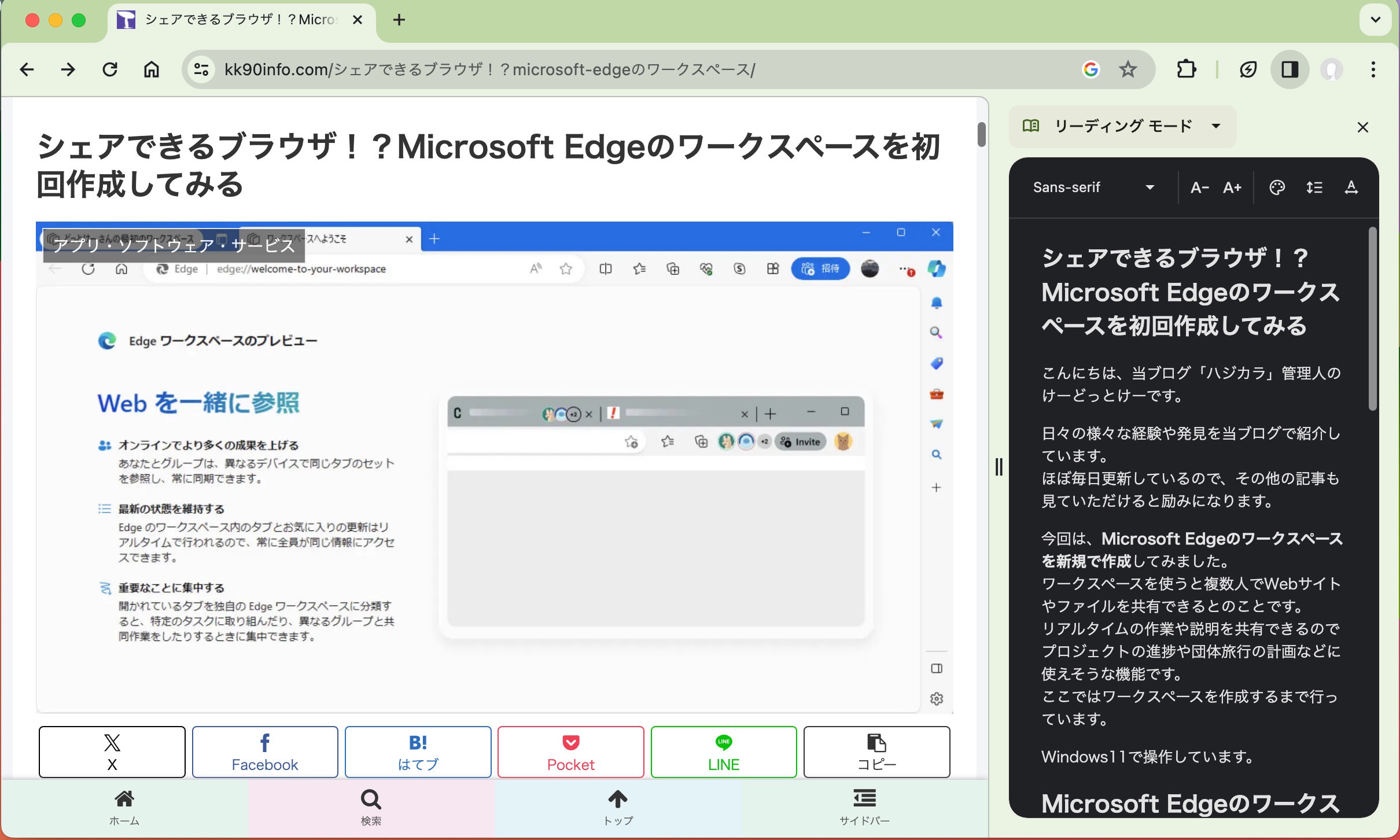
Task: Share article on Facebook
Action: 265,752
